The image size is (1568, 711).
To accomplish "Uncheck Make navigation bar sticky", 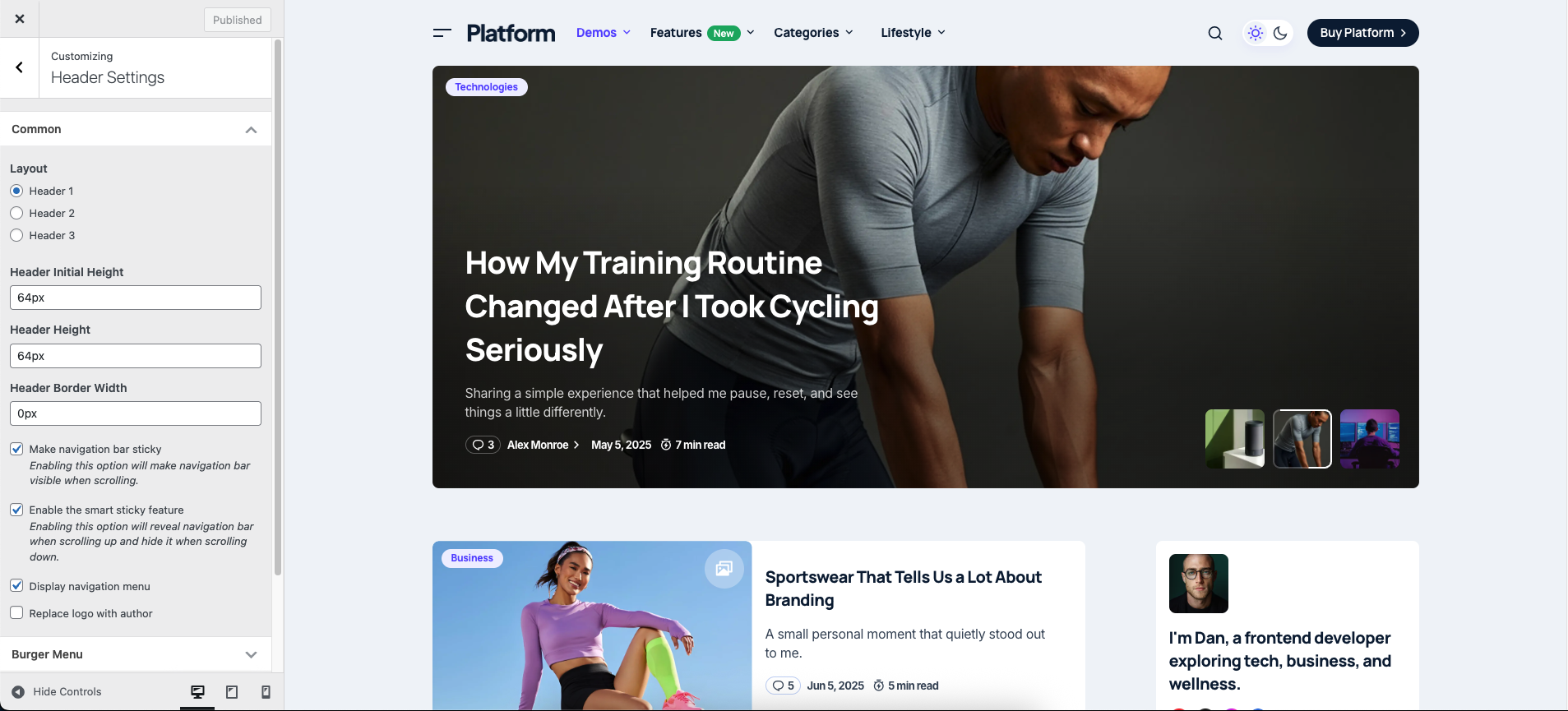I will click(x=16, y=449).
